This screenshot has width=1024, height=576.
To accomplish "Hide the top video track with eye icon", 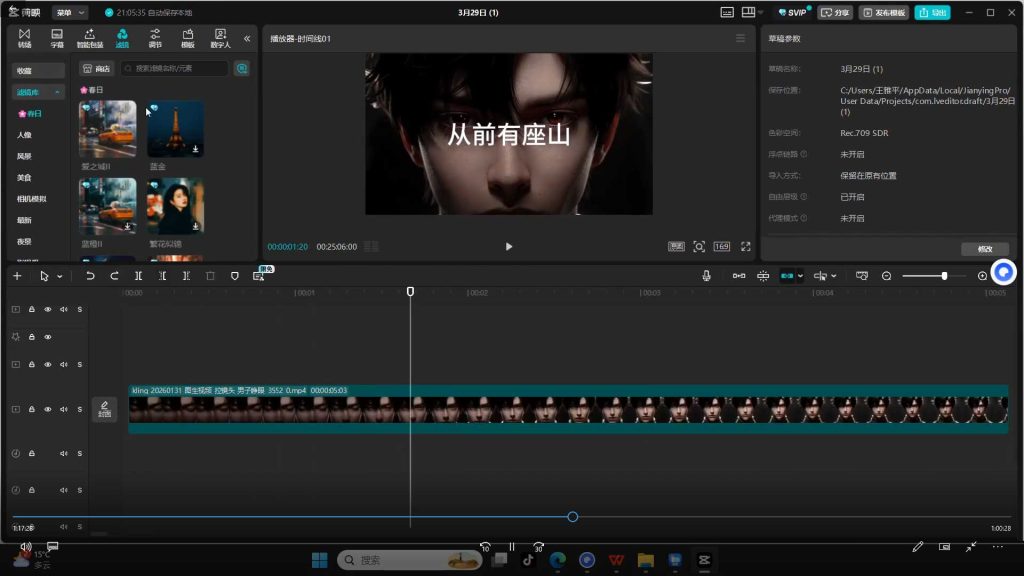I will (x=47, y=310).
